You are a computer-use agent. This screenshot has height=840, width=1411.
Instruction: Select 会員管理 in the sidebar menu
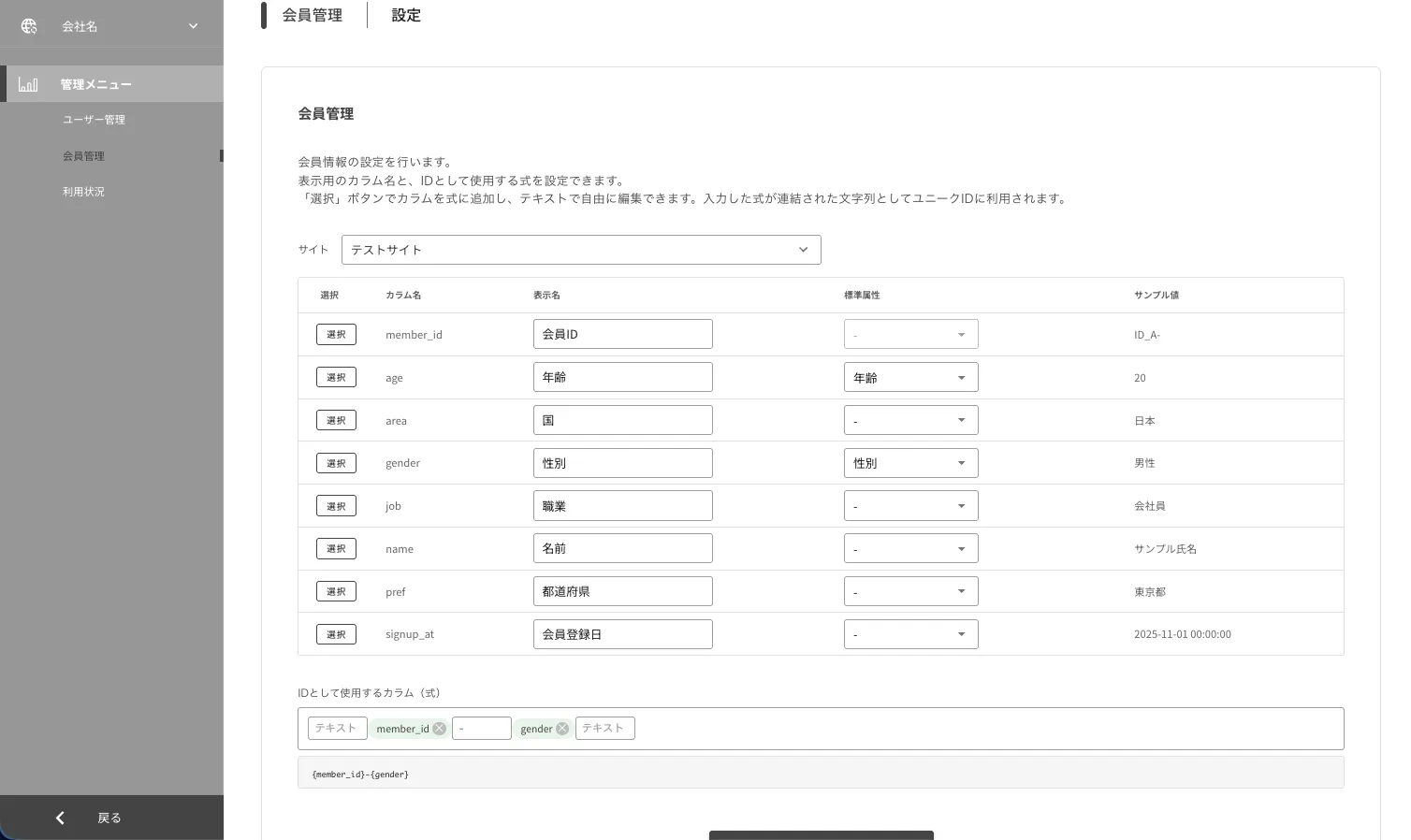pos(83,156)
